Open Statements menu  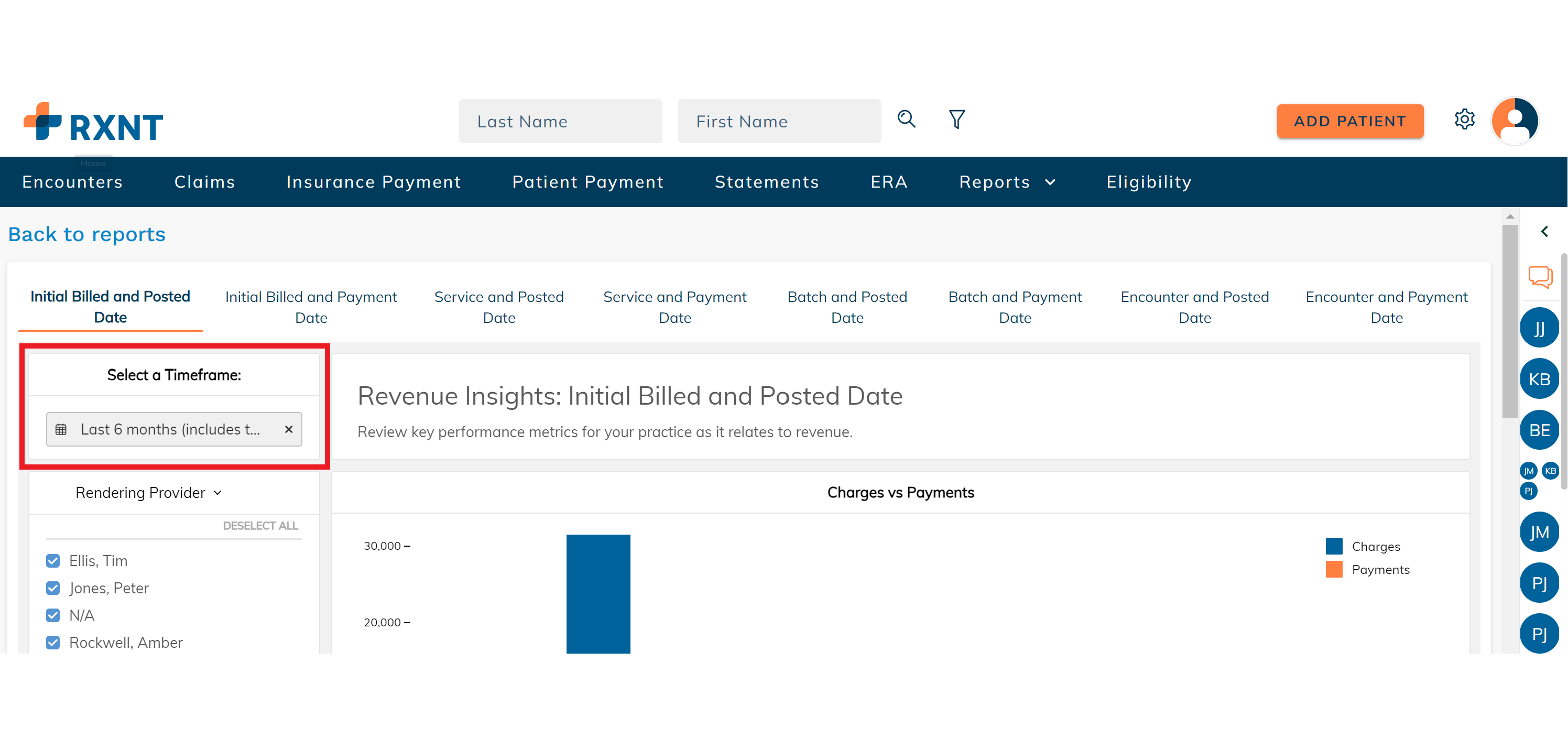pyautogui.click(x=767, y=182)
